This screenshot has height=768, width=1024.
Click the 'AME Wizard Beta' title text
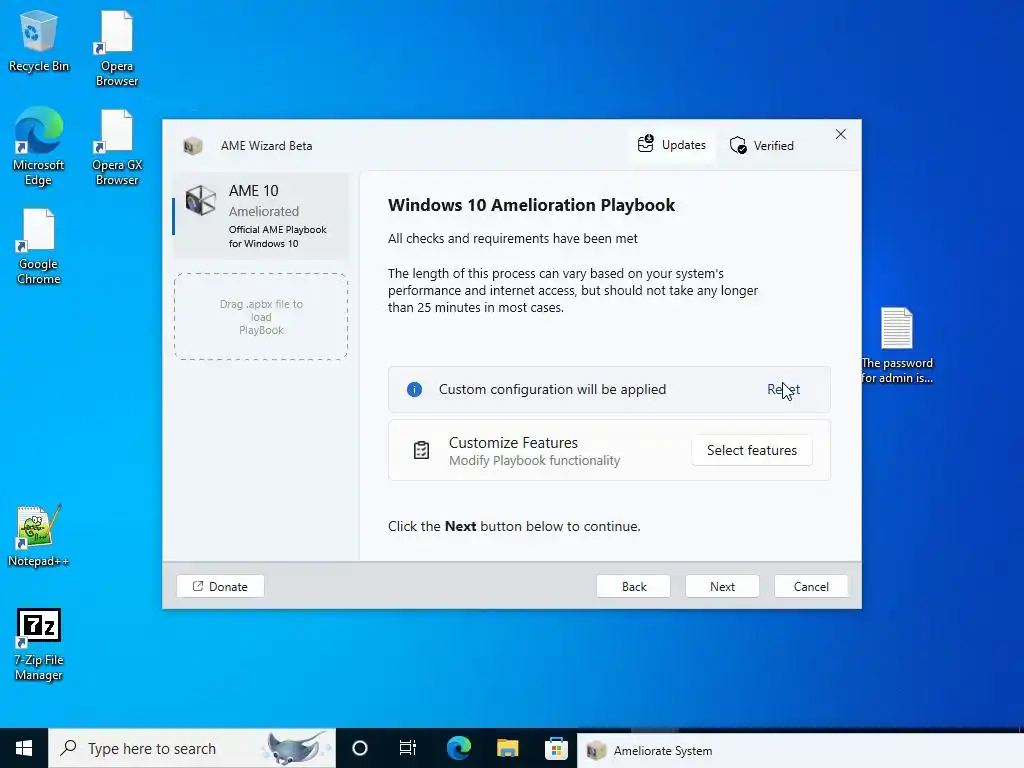[x=266, y=146]
